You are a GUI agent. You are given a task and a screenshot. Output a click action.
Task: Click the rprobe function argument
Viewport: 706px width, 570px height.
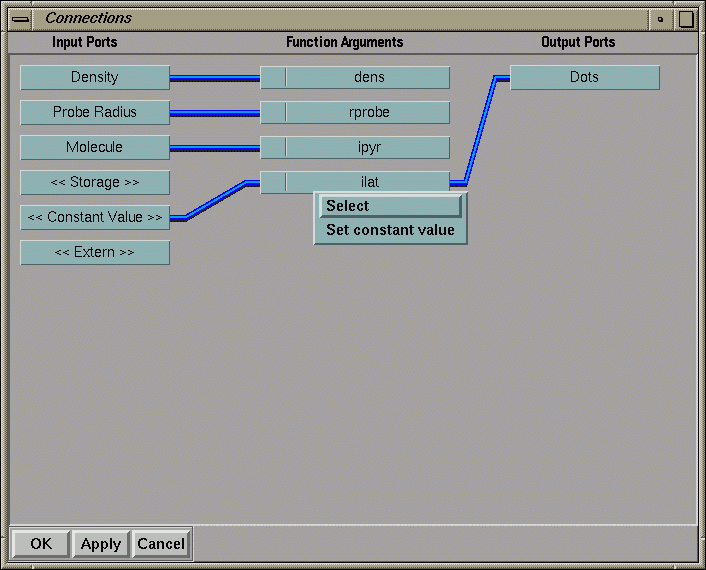368,113
